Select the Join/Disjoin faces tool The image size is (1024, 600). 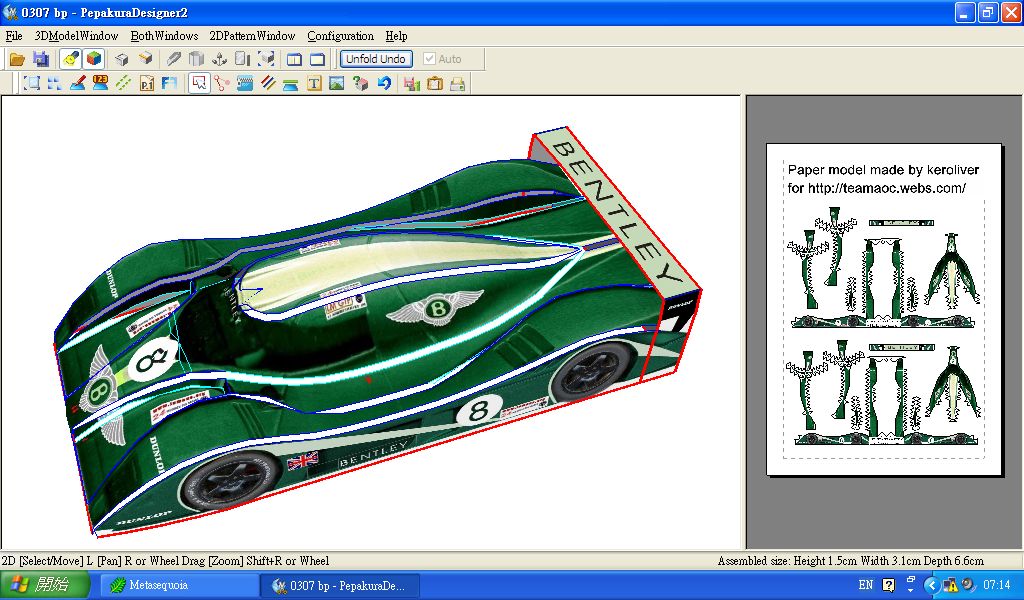tap(222, 84)
